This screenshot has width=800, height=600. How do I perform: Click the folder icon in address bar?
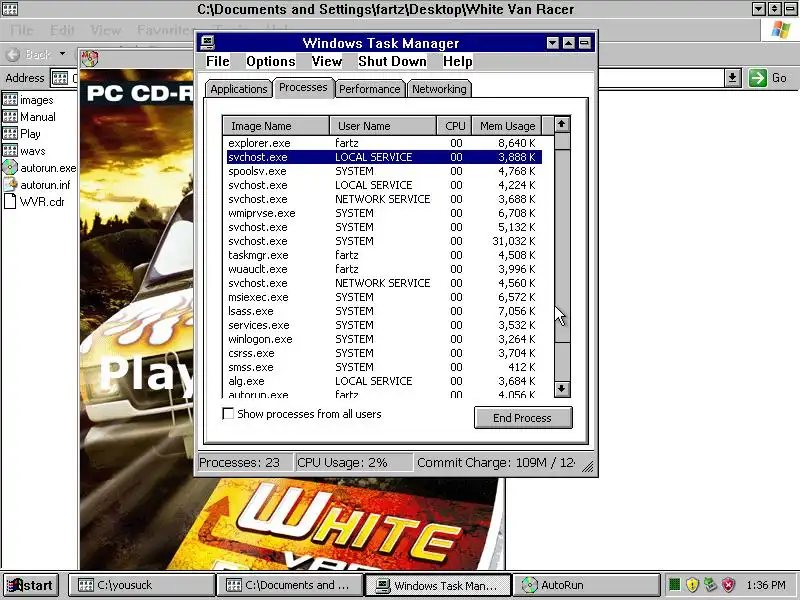pos(60,78)
